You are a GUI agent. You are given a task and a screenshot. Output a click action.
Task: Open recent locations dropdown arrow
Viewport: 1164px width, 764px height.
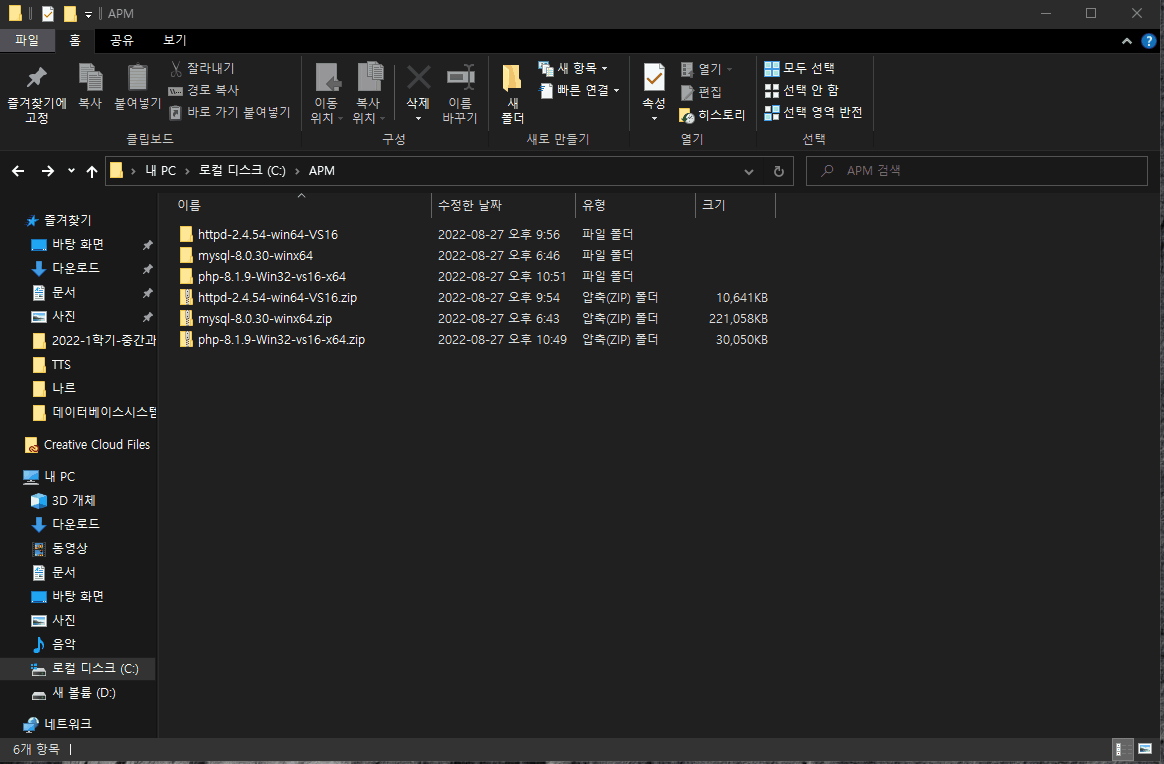tap(71, 171)
